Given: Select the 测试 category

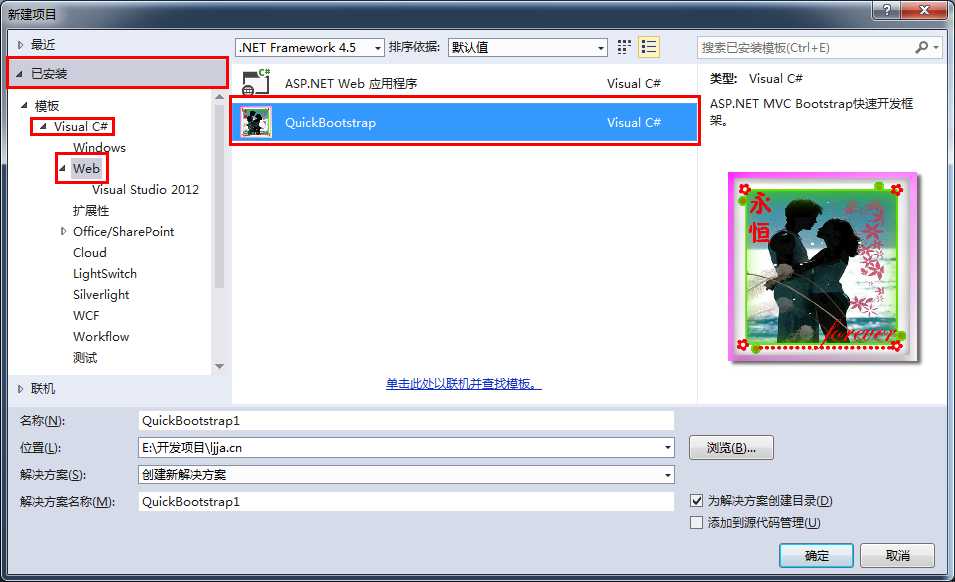Looking at the screenshot, I should (85, 357).
